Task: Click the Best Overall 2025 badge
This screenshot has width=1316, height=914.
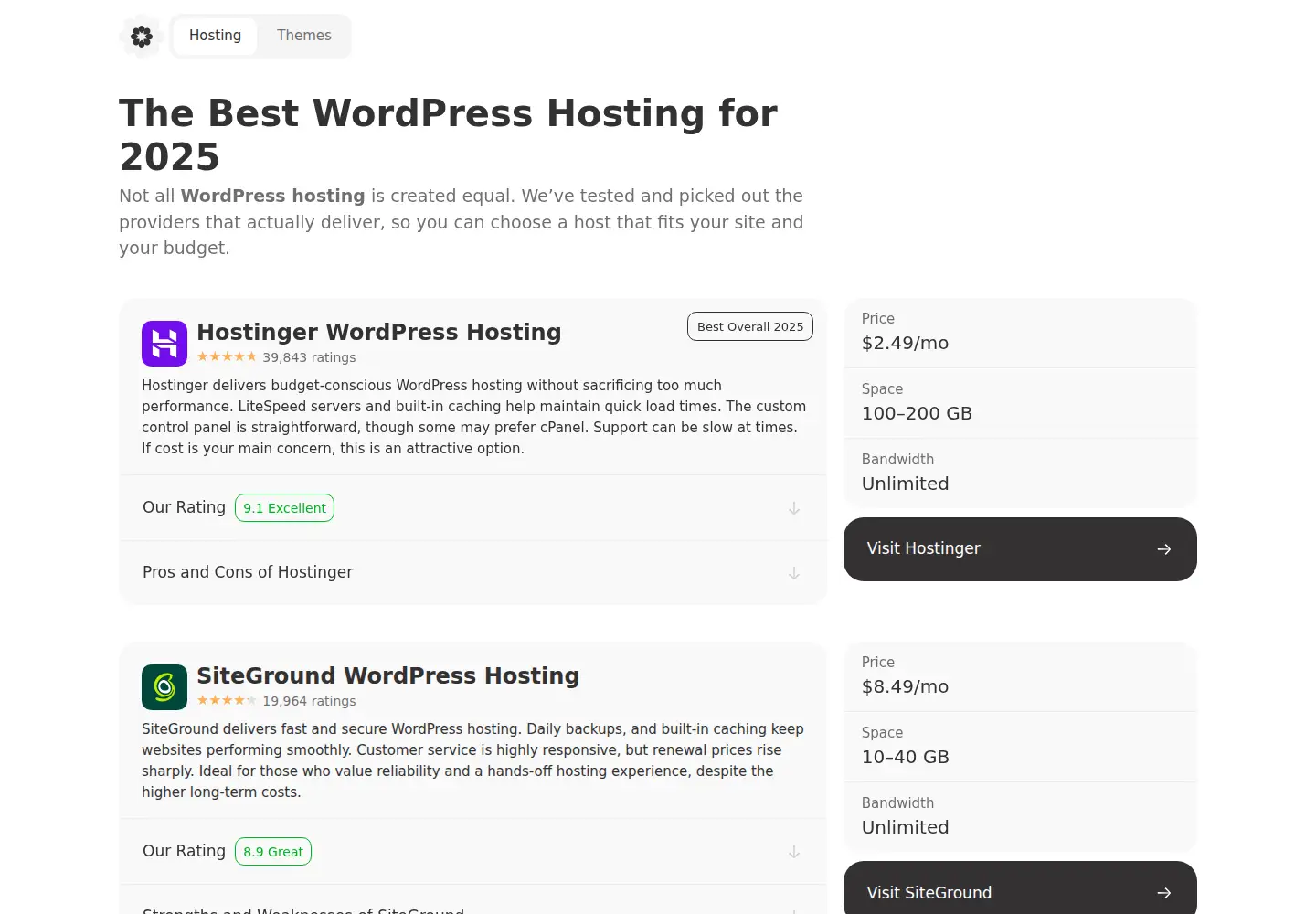Action: coord(750,326)
